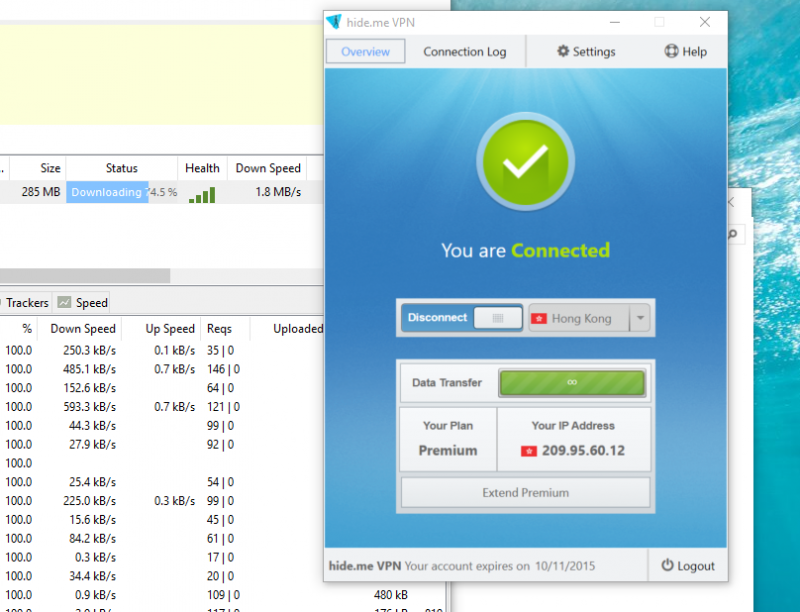The width and height of the screenshot is (800, 612).
Task: Open the Settings tab
Action: point(586,52)
